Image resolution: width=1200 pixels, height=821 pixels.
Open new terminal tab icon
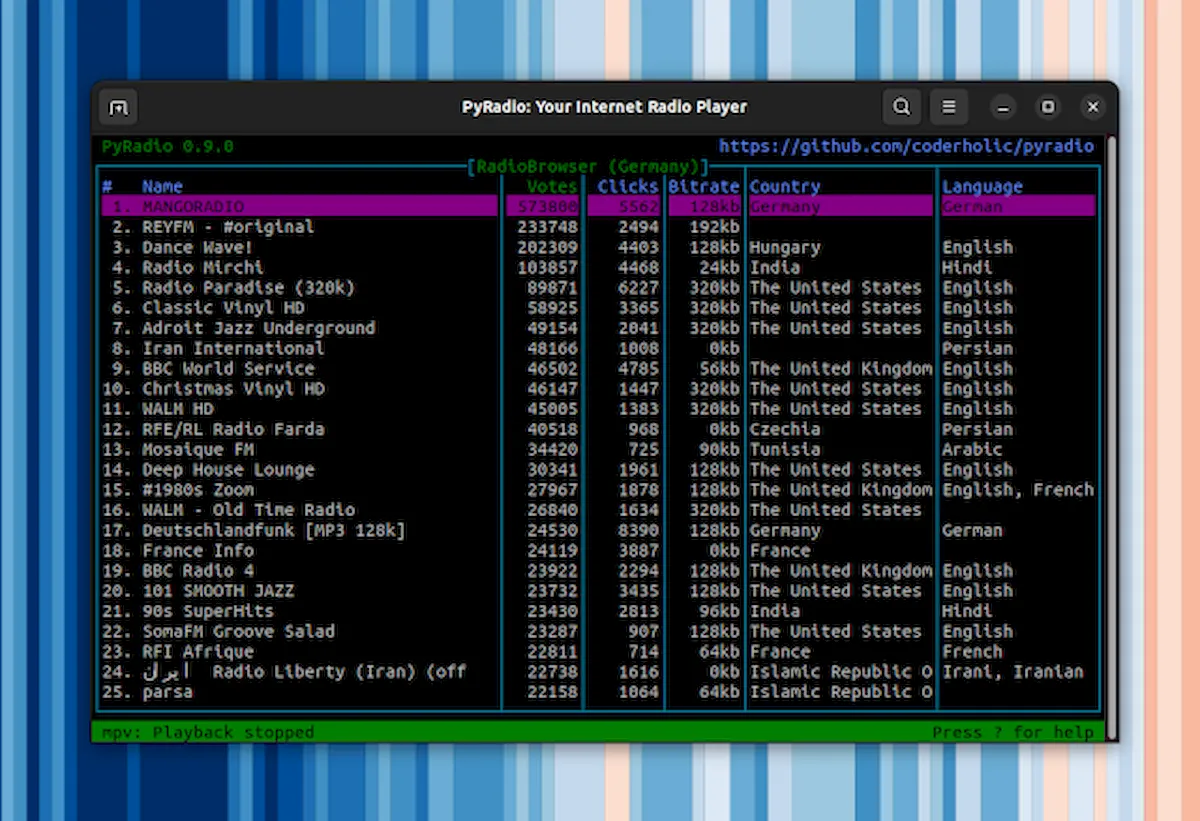pyautogui.click(x=118, y=107)
